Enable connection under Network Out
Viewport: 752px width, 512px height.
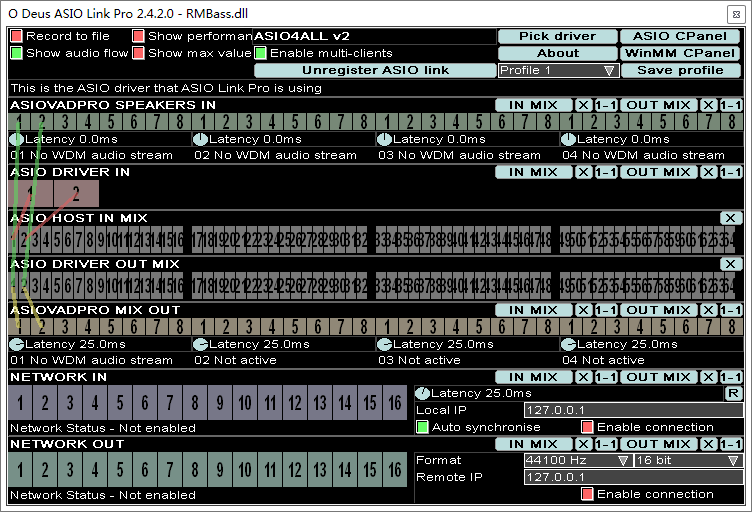(x=587, y=494)
